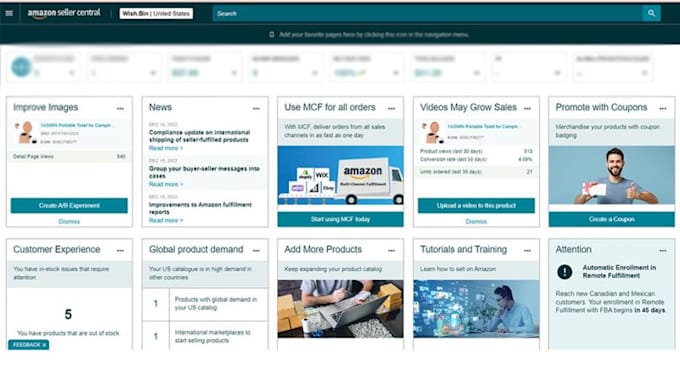Open the News card options menu
680x385 pixels.
[256, 108]
